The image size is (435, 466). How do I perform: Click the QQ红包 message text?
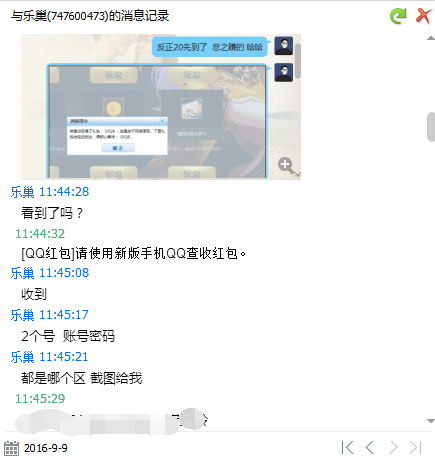(134, 254)
